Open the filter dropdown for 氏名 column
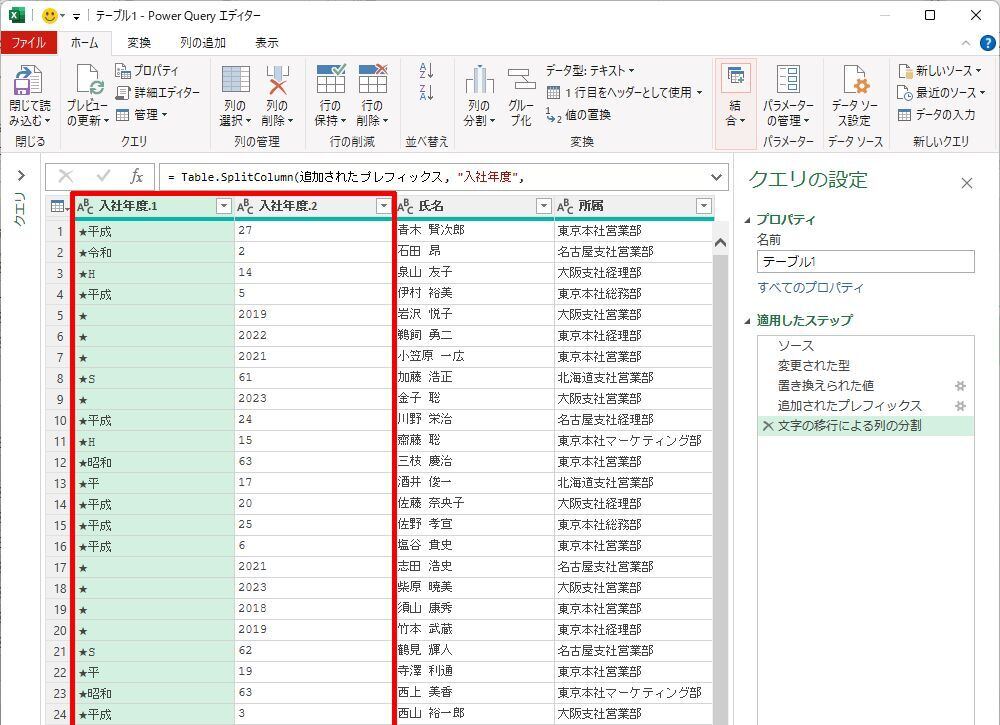This screenshot has width=1000, height=725. pos(543,206)
